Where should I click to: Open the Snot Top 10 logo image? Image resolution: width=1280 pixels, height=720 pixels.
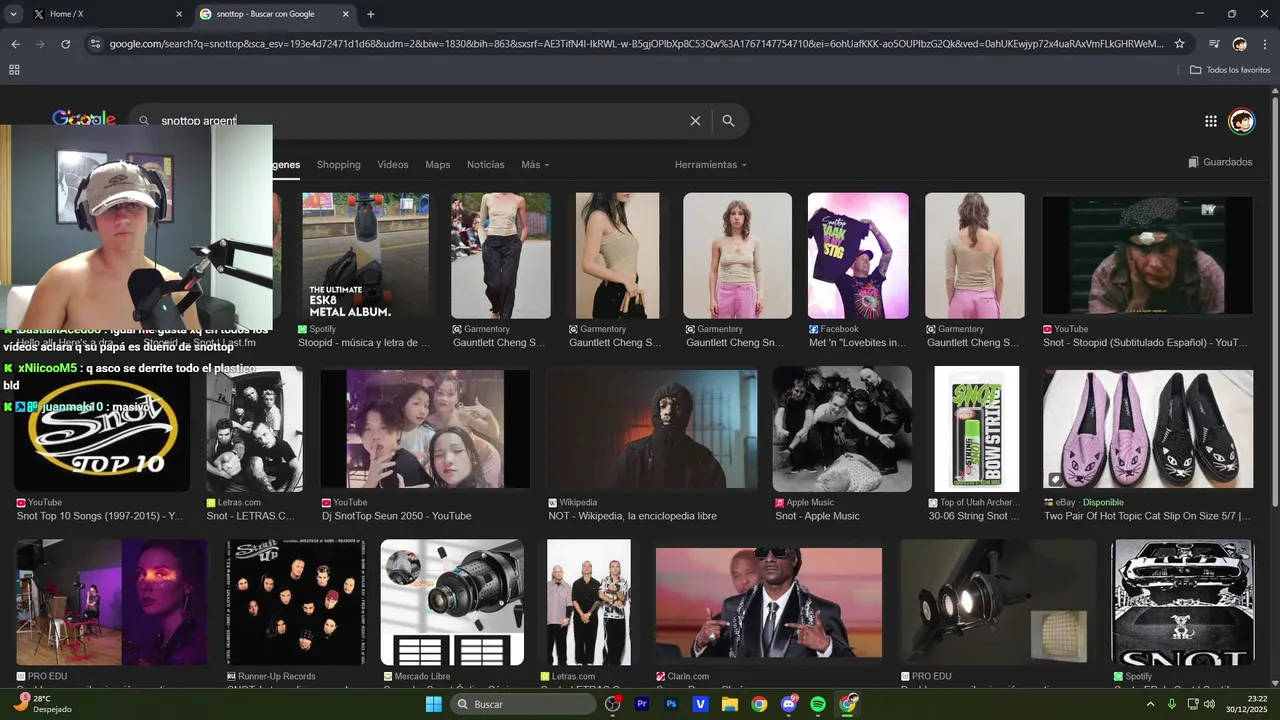tap(102, 430)
